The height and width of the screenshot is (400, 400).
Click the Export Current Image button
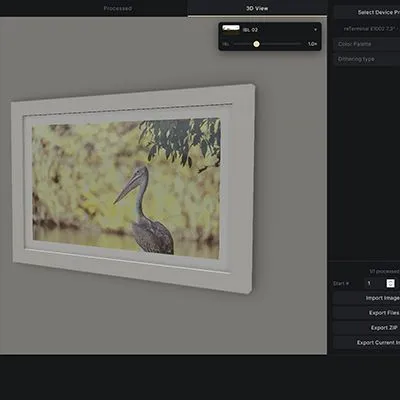tap(367, 342)
